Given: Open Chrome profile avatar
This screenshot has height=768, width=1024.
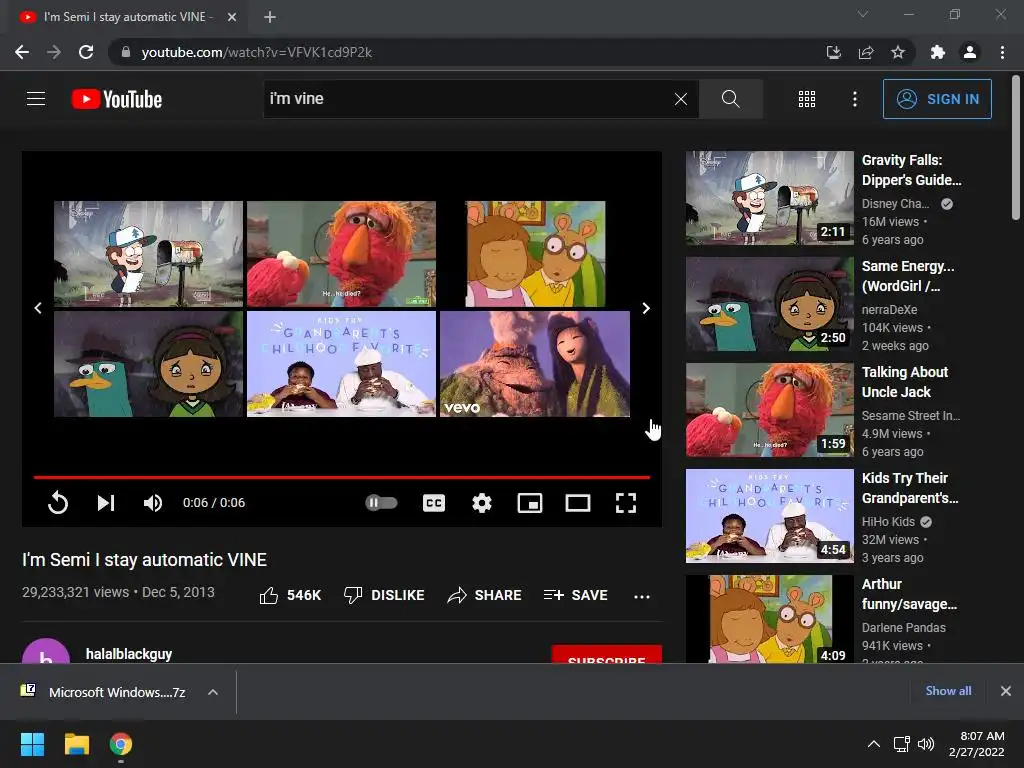Looking at the screenshot, I should [970, 52].
